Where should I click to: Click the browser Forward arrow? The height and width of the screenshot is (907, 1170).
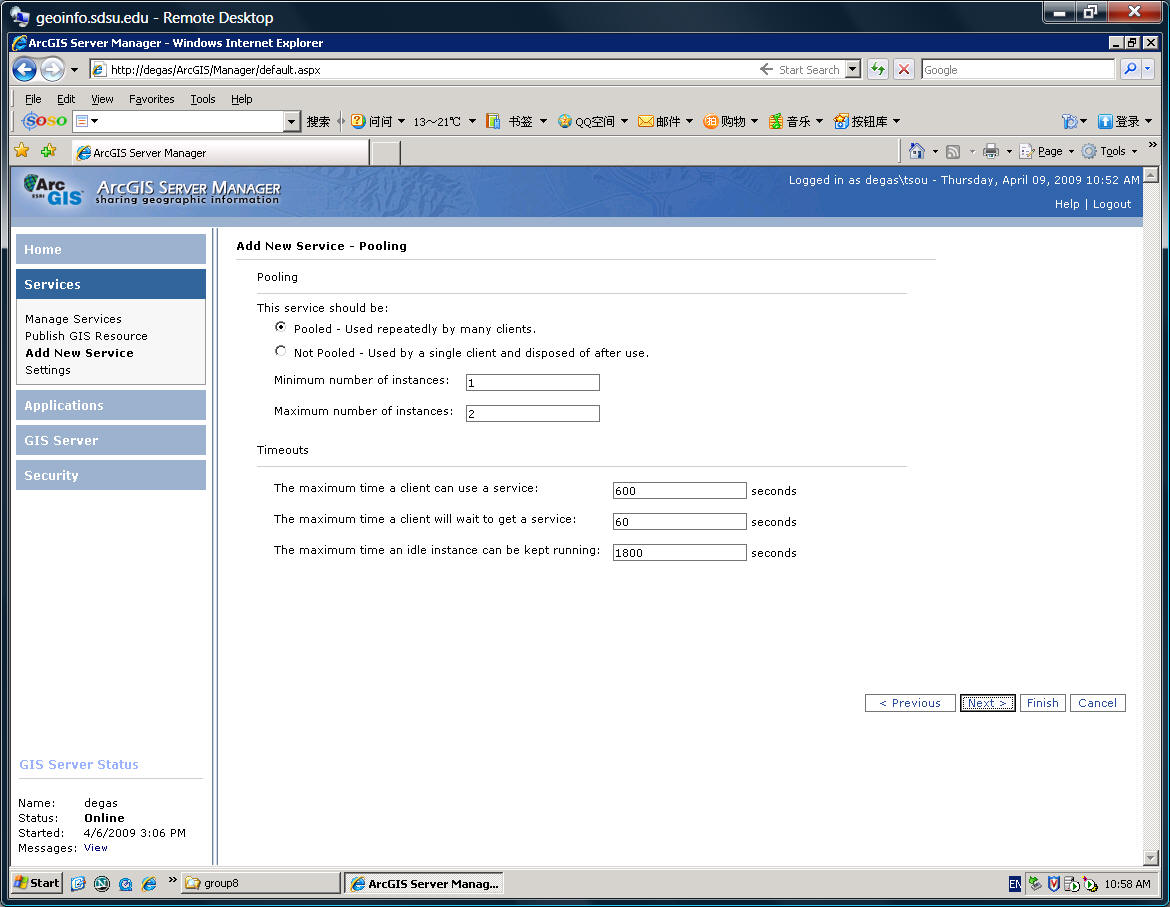coord(52,69)
